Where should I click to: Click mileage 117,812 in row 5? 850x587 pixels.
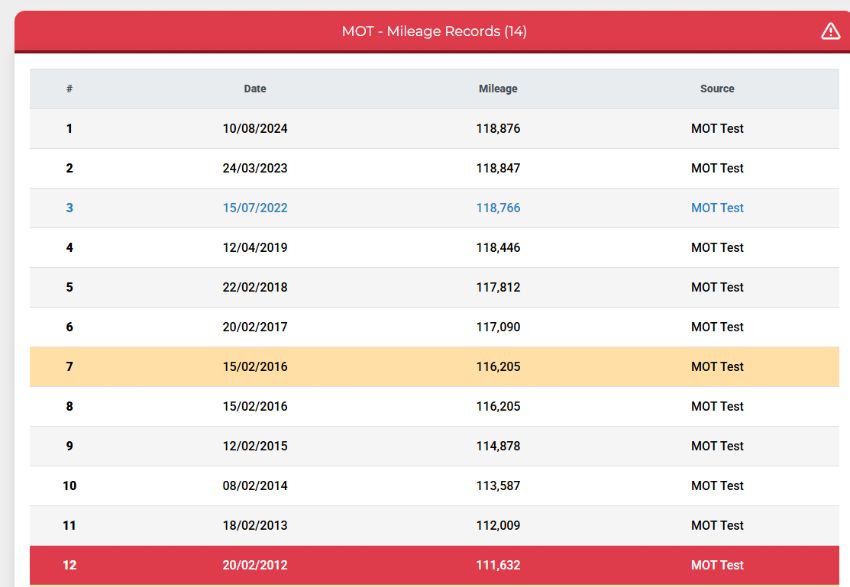point(498,287)
